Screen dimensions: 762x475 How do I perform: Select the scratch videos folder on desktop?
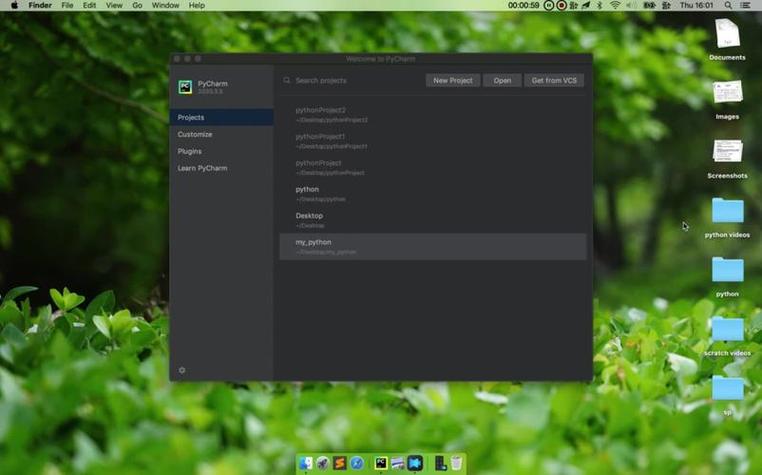(x=727, y=329)
